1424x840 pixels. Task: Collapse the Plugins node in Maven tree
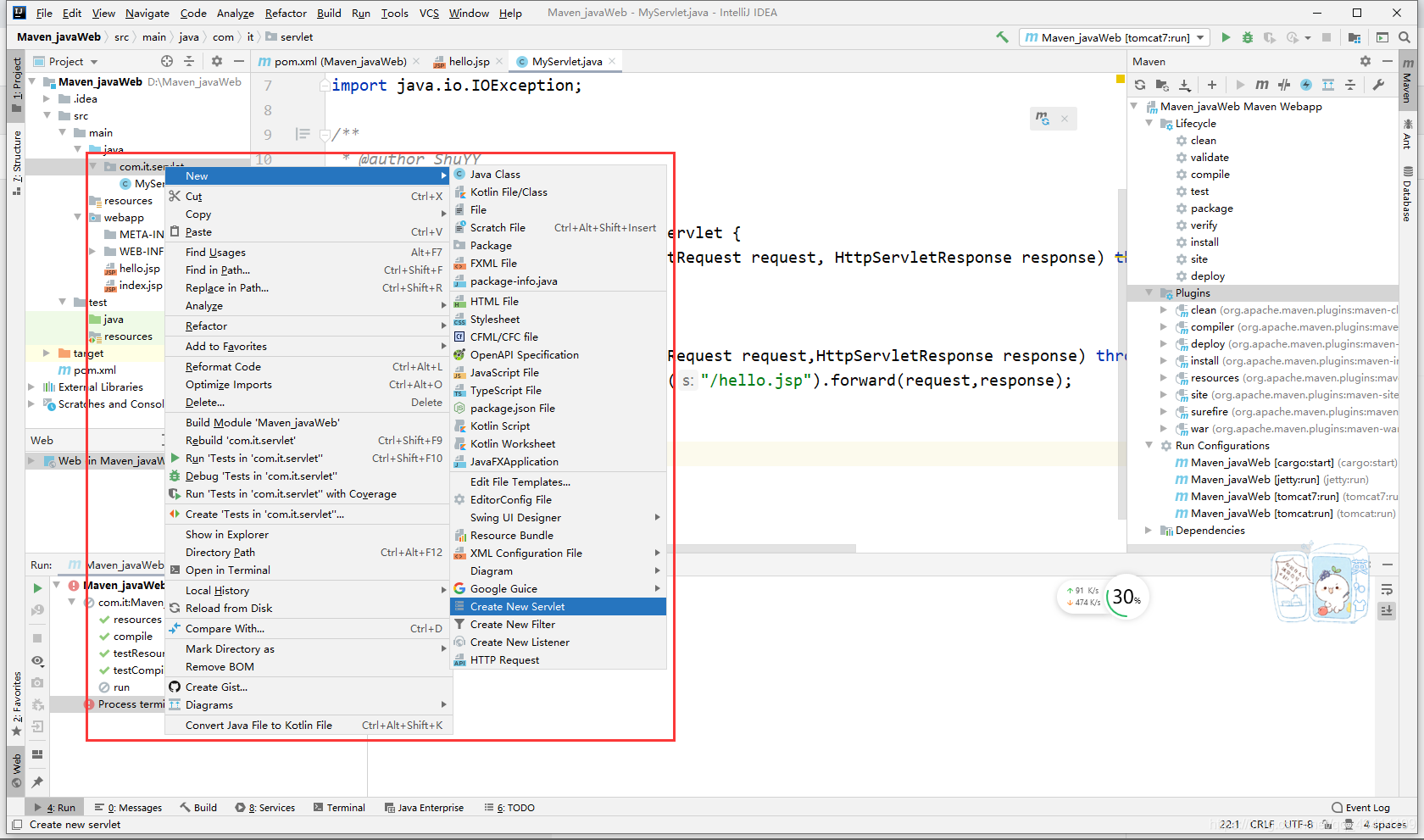point(1149,293)
